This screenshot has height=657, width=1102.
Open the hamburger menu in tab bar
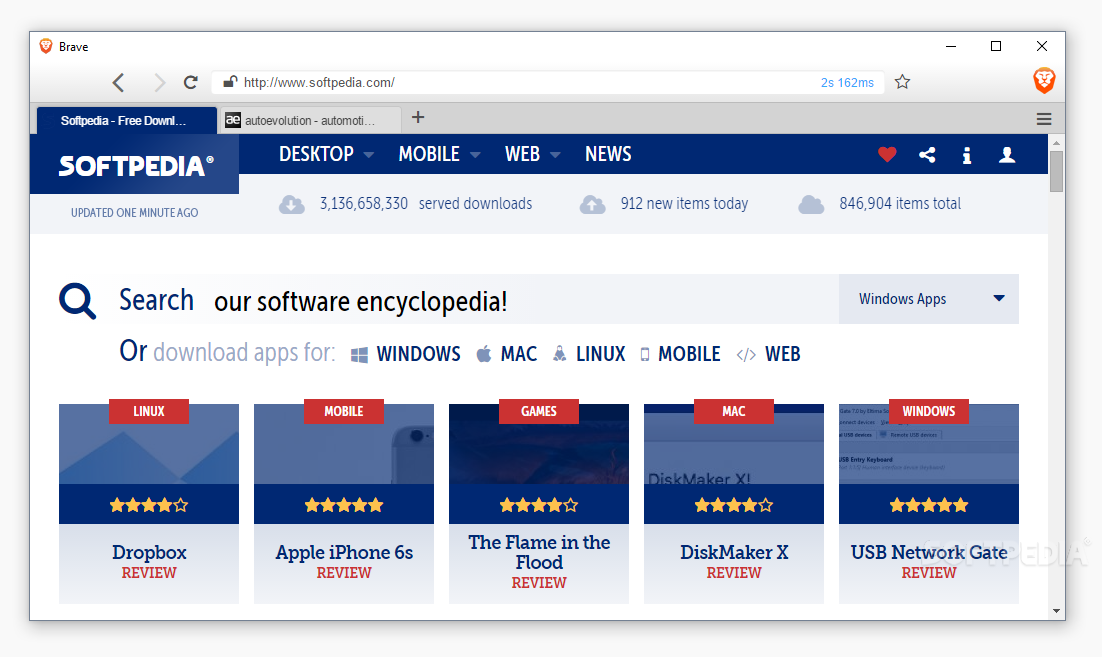tap(1044, 119)
